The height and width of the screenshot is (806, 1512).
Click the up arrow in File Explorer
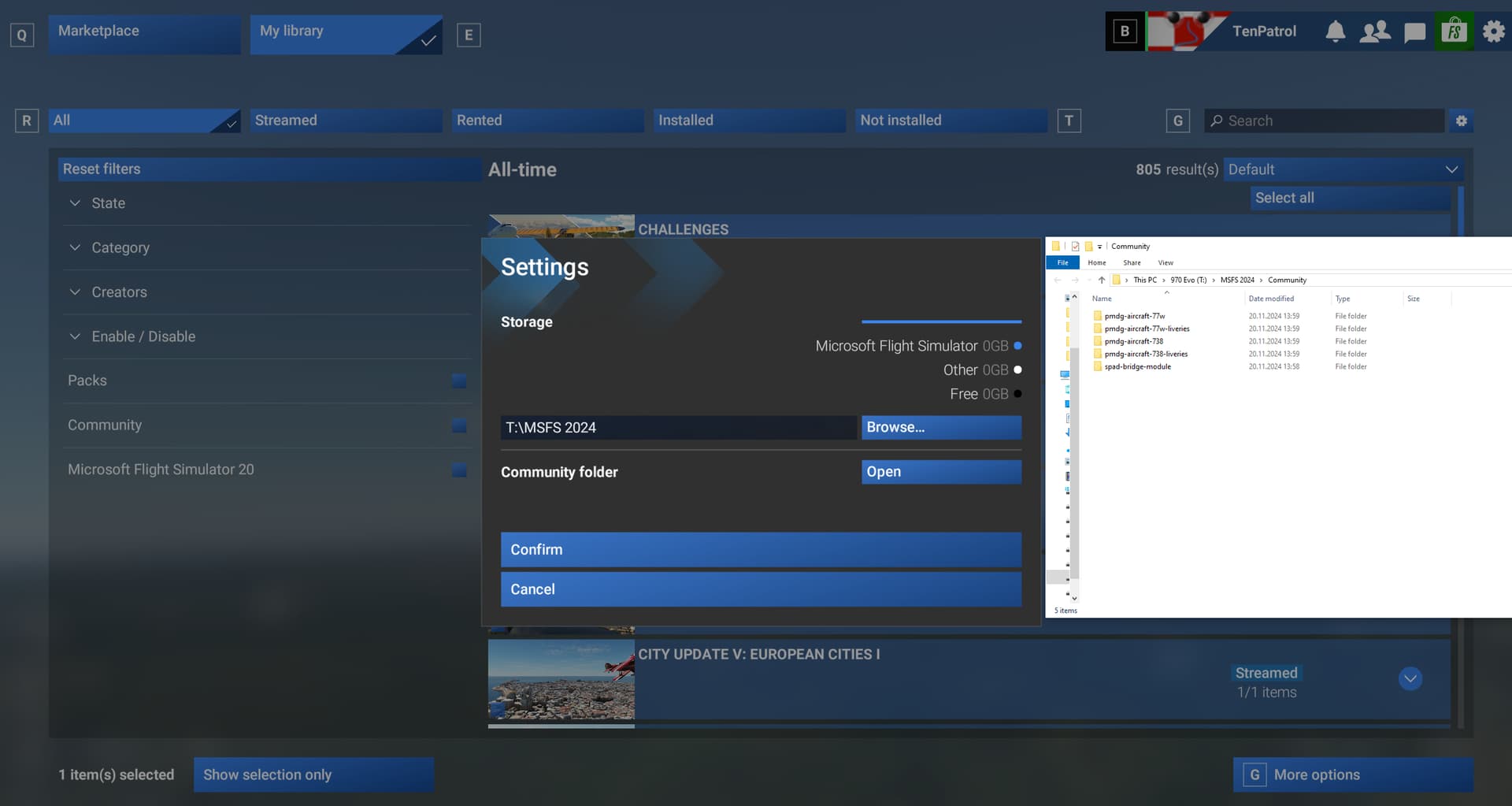coord(1101,280)
